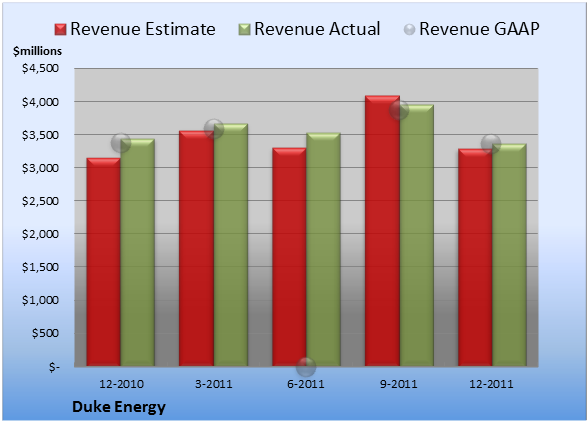Select the green actual bar for 9-2011
588x422 pixels.
coord(416,235)
